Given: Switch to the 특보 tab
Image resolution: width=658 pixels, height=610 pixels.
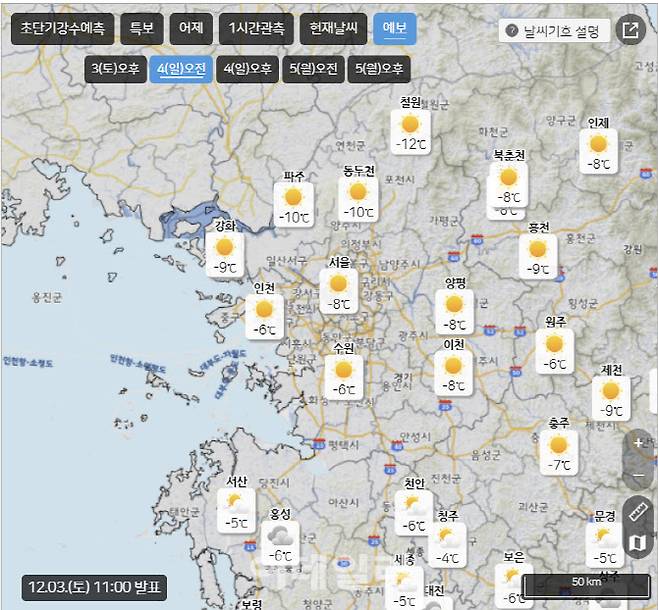Looking at the screenshot, I should tap(142, 29).
